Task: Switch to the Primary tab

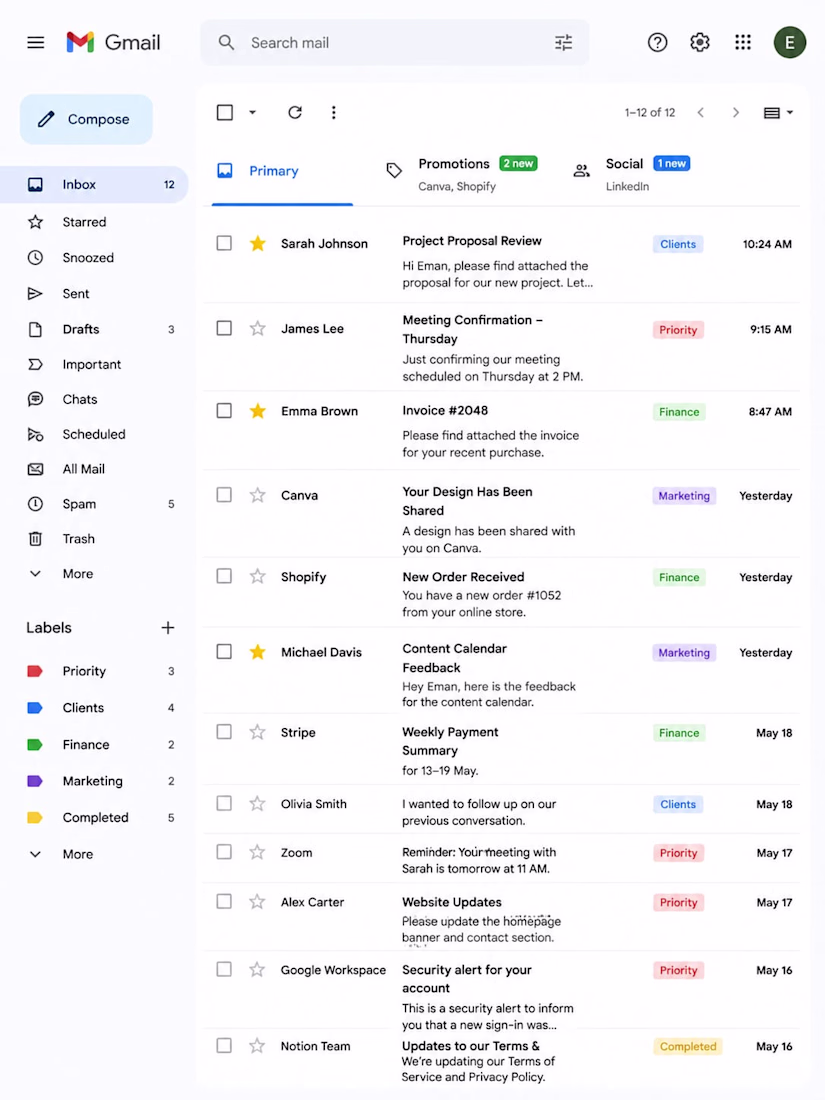Action: tap(282, 171)
